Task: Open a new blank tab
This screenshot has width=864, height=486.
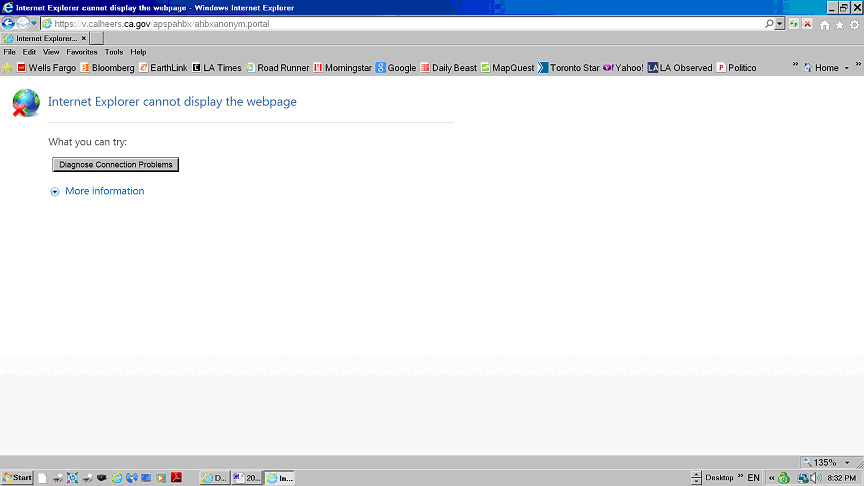Action: coord(97,38)
